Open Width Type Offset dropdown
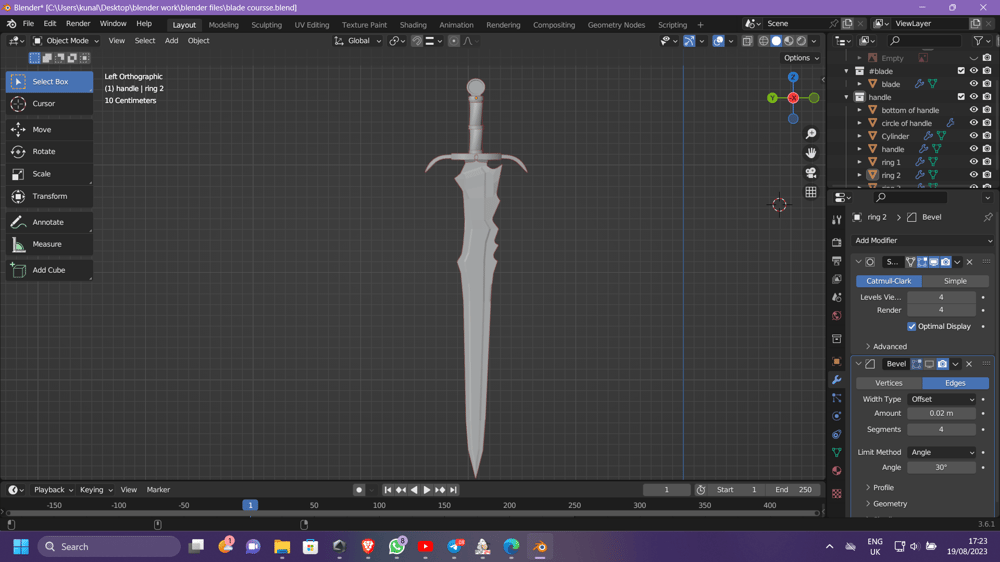Viewport: 1000px width, 562px height. [x=942, y=399]
